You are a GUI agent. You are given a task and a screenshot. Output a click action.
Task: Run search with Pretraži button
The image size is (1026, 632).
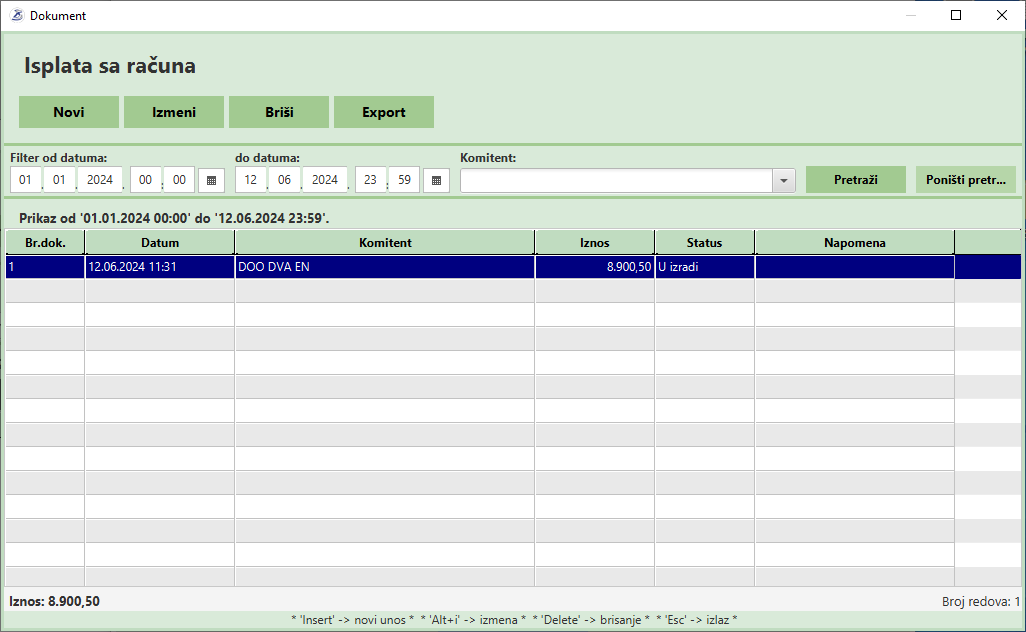coord(855,180)
